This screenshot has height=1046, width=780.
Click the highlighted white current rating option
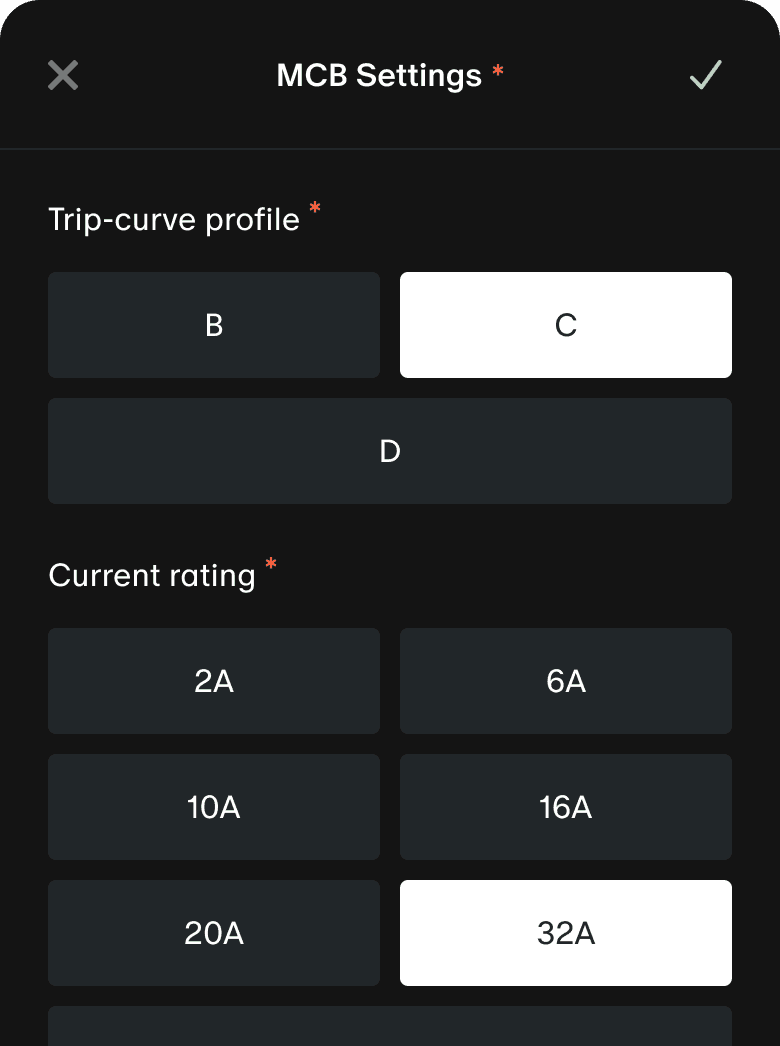pyautogui.click(x=566, y=933)
